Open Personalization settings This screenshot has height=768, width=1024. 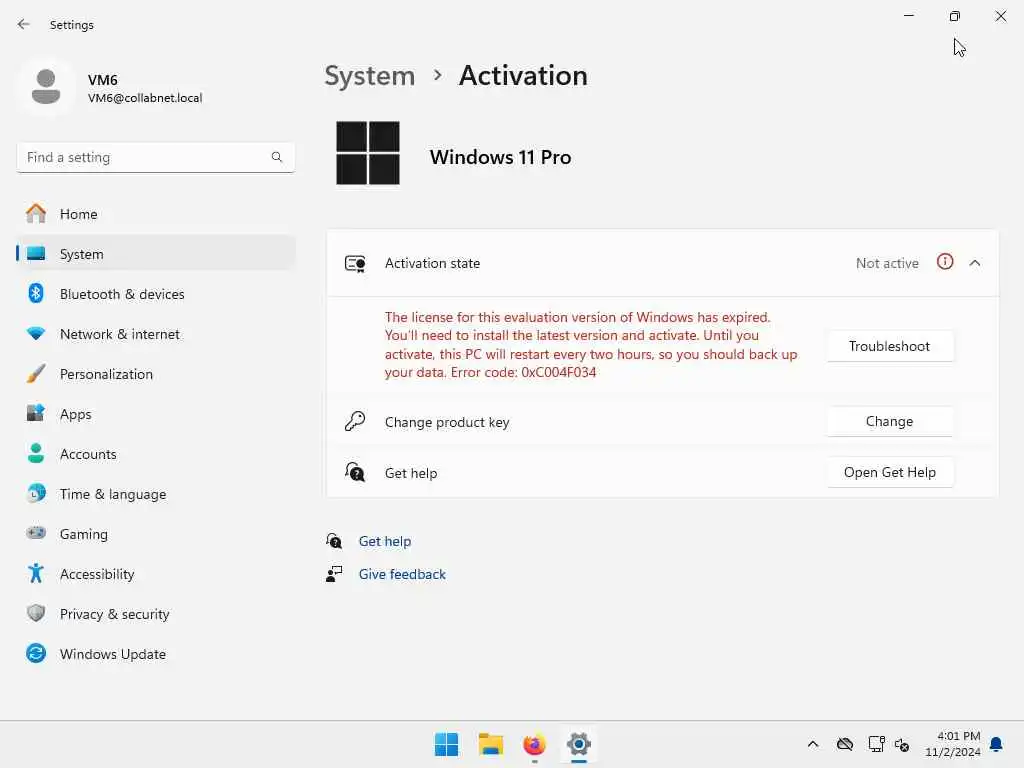tap(155, 374)
